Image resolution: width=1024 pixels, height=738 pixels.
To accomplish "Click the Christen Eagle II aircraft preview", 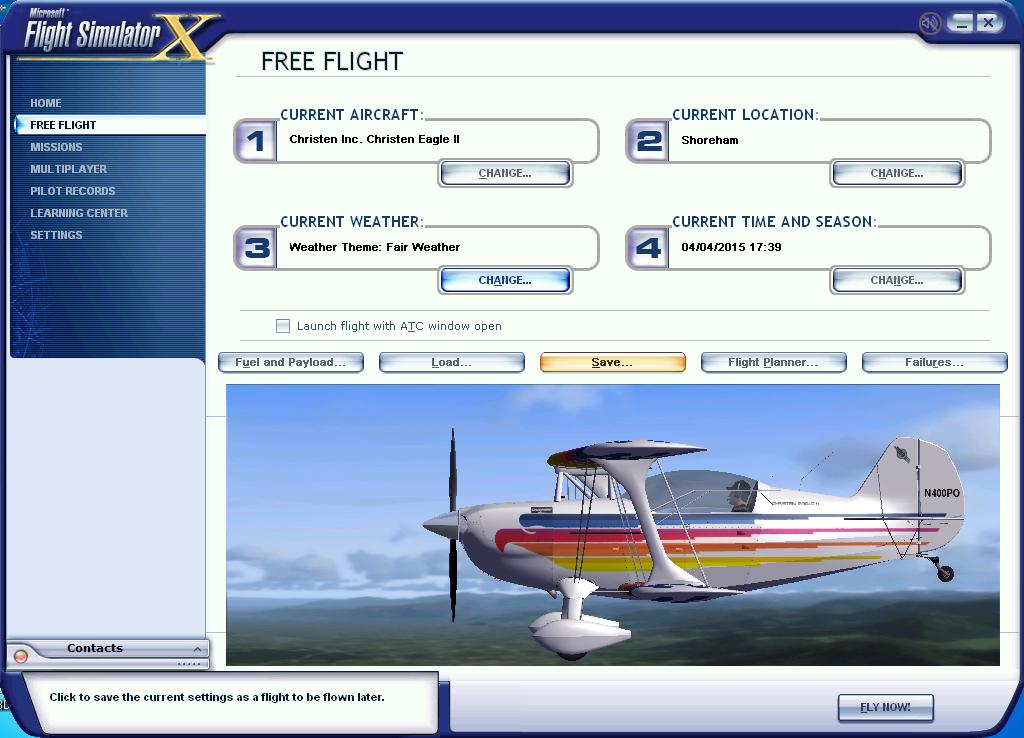I will pos(613,525).
